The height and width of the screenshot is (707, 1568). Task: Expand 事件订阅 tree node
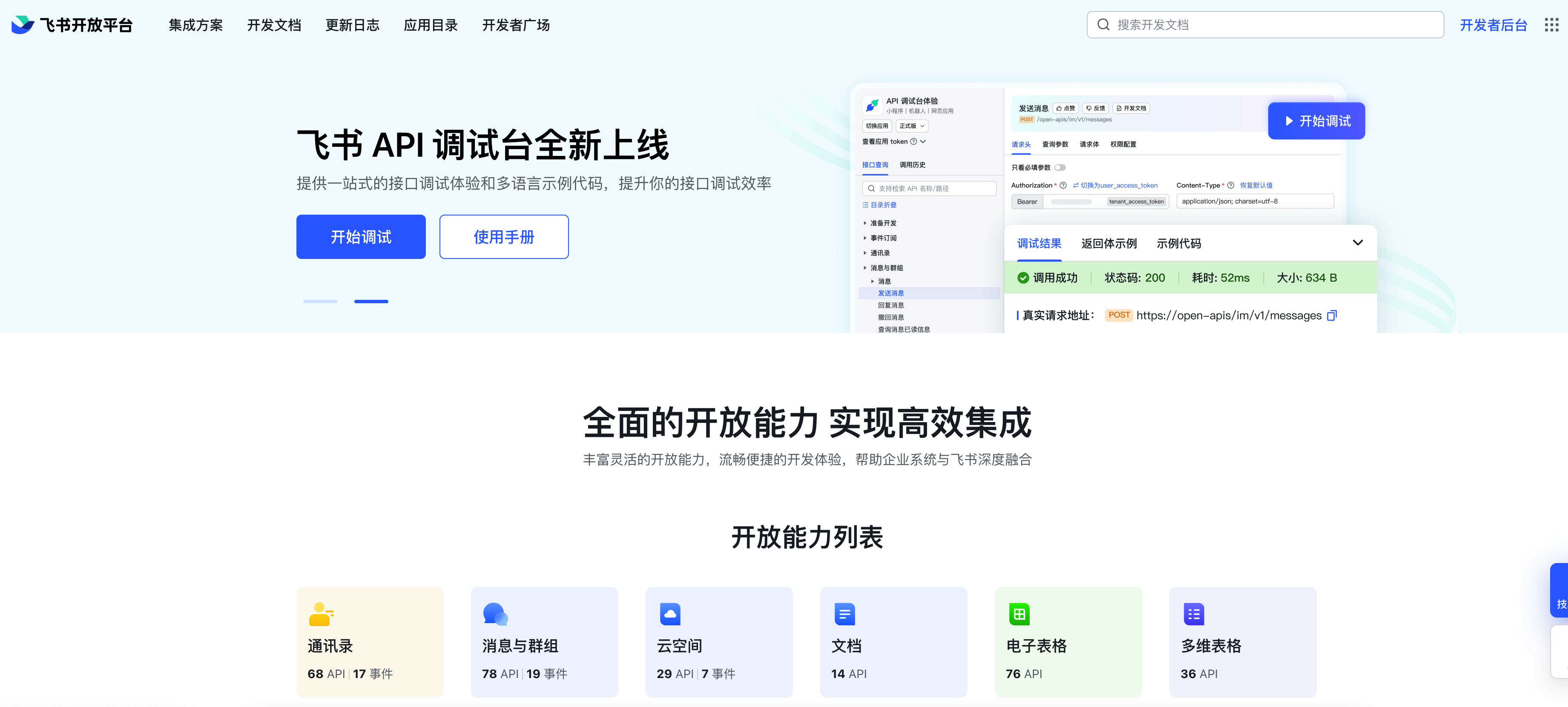865,238
